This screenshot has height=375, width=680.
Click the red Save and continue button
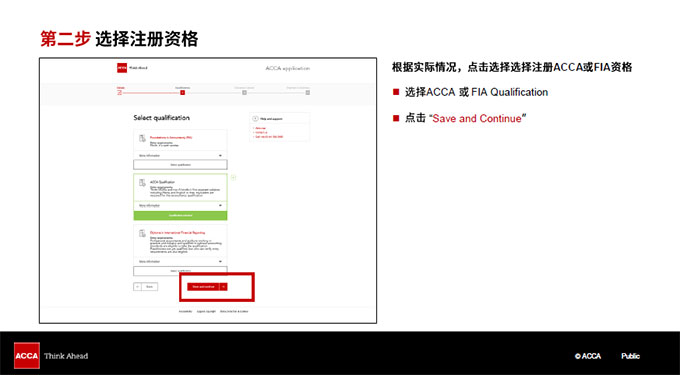point(203,287)
